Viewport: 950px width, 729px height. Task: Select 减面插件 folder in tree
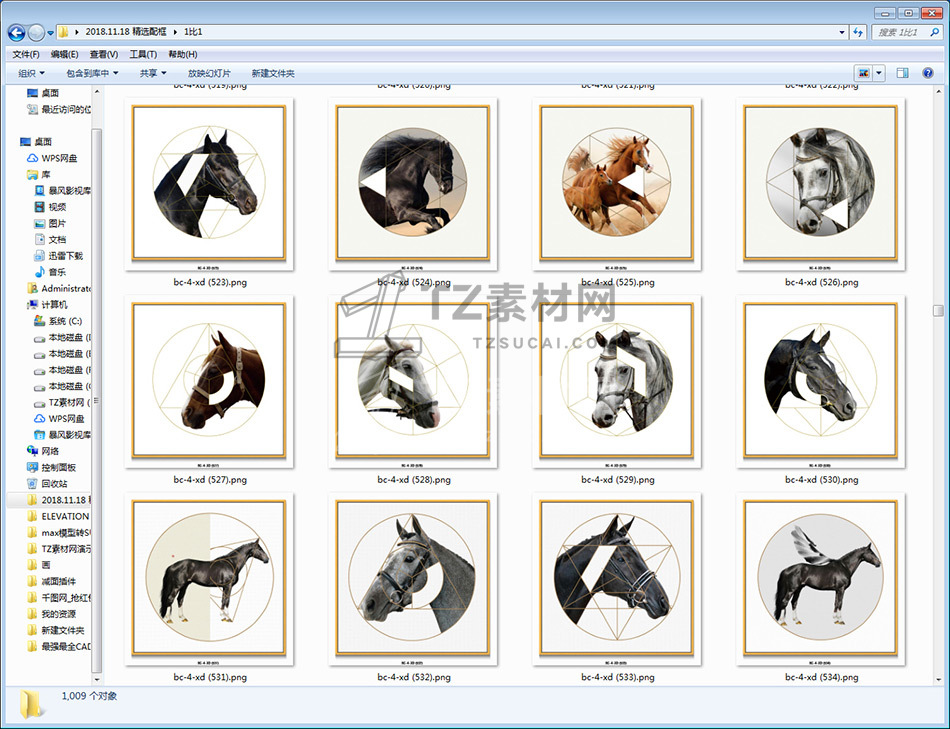pos(51,581)
